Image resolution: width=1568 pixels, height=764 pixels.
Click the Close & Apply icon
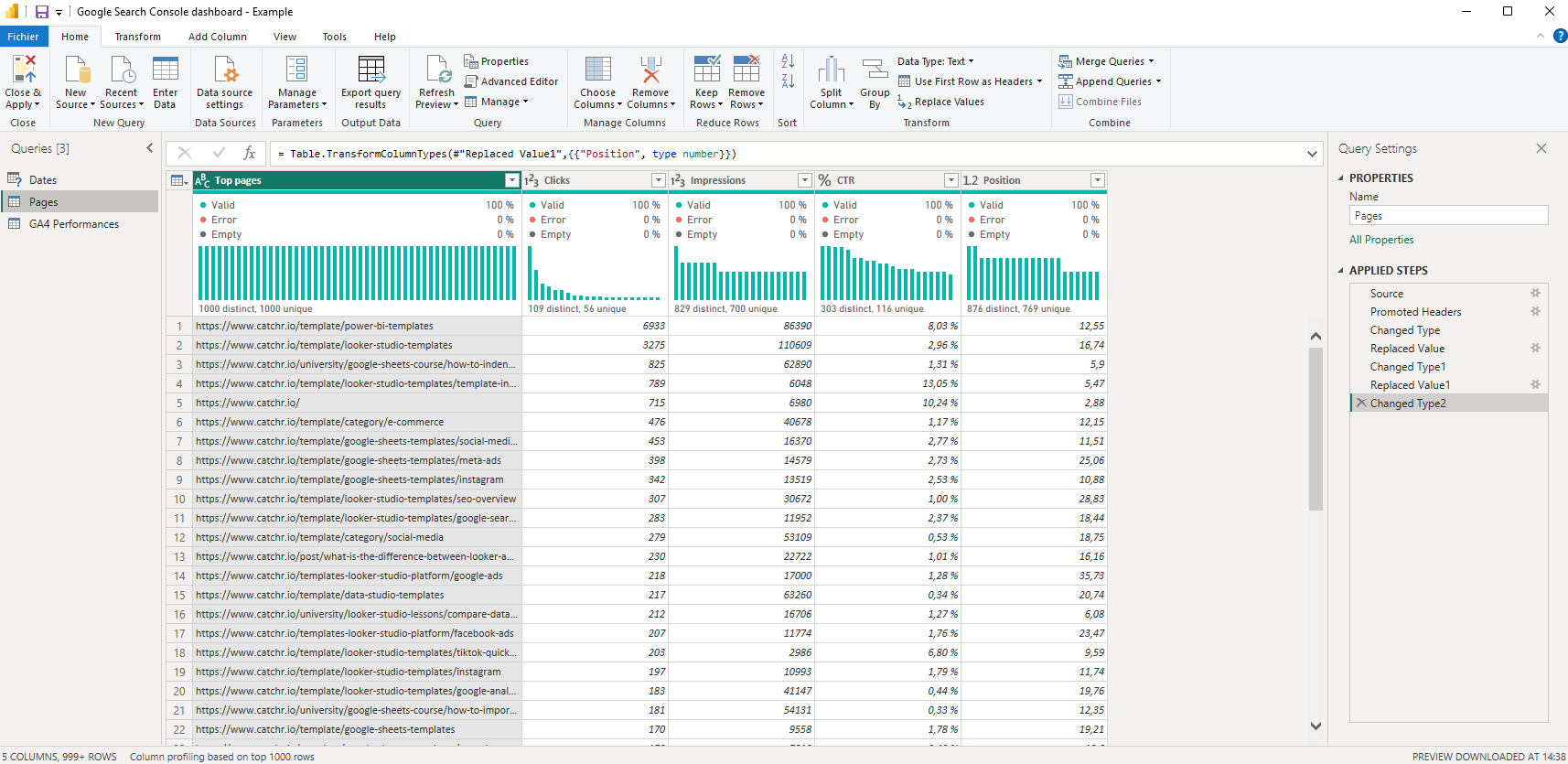(23, 70)
